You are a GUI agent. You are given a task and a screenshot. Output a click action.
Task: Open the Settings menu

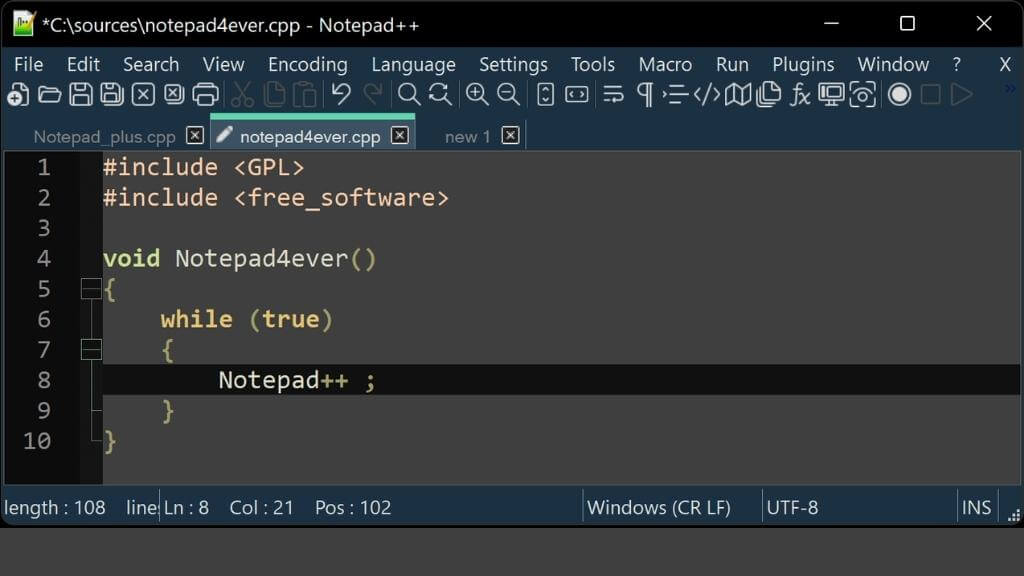[513, 65]
